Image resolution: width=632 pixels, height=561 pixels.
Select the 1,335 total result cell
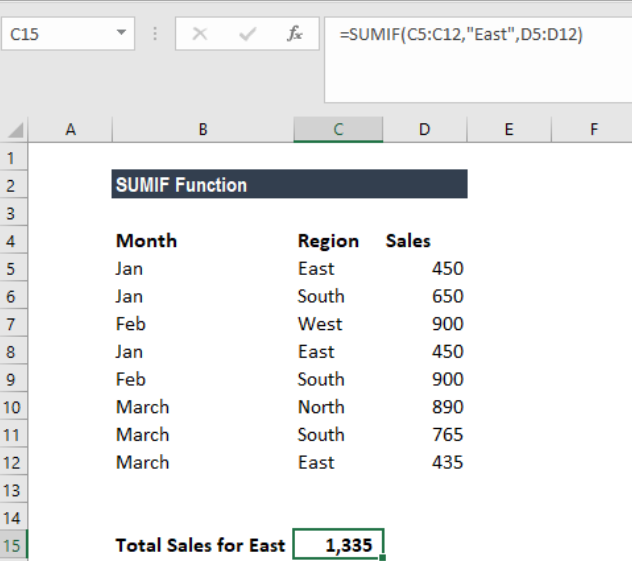(338, 544)
